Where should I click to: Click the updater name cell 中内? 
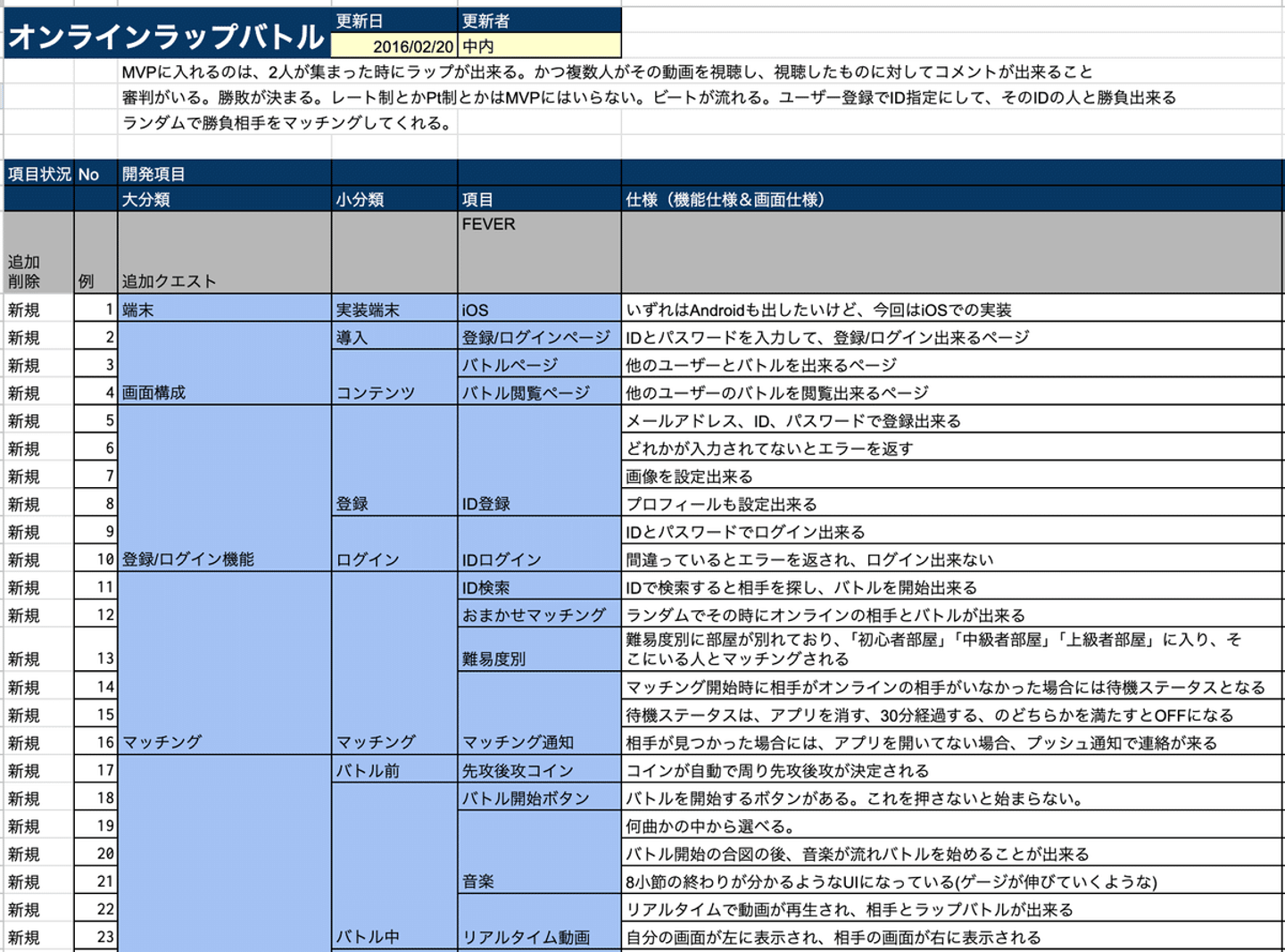coord(539,46)
